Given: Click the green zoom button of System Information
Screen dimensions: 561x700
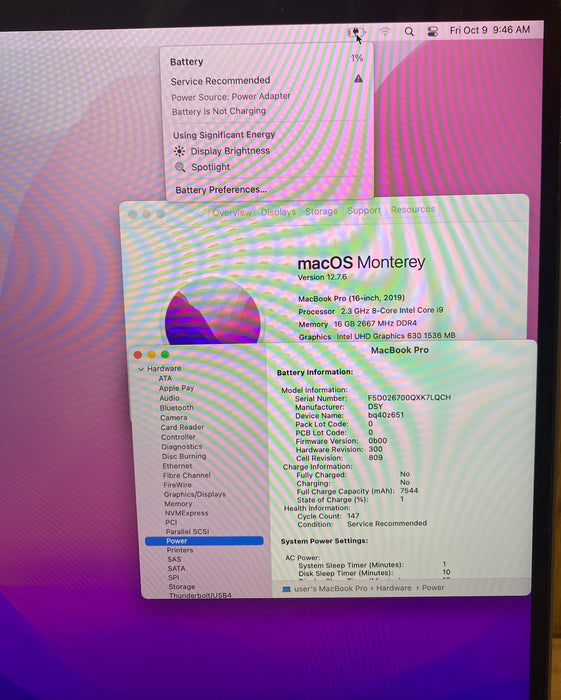Looking at the screenshot, I should (165, 354).
